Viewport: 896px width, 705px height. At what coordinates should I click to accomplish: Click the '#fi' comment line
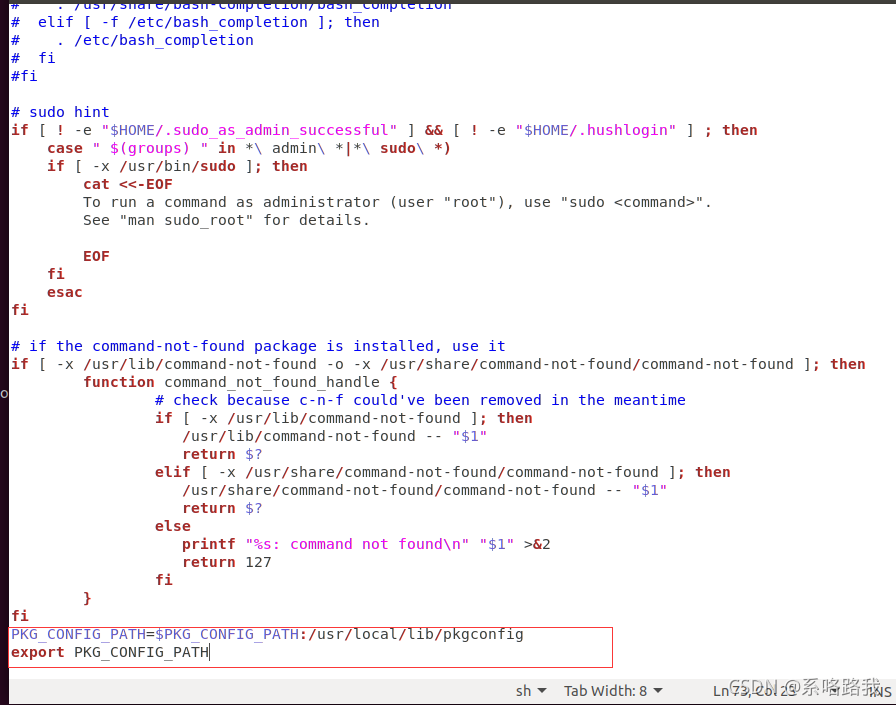pyautogui.click(x=24, y=76)
